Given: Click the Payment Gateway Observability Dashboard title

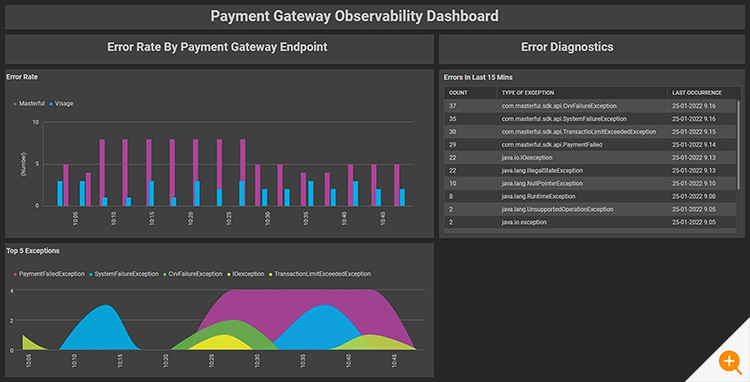Looking at the screenshot, I should point(354,16).
